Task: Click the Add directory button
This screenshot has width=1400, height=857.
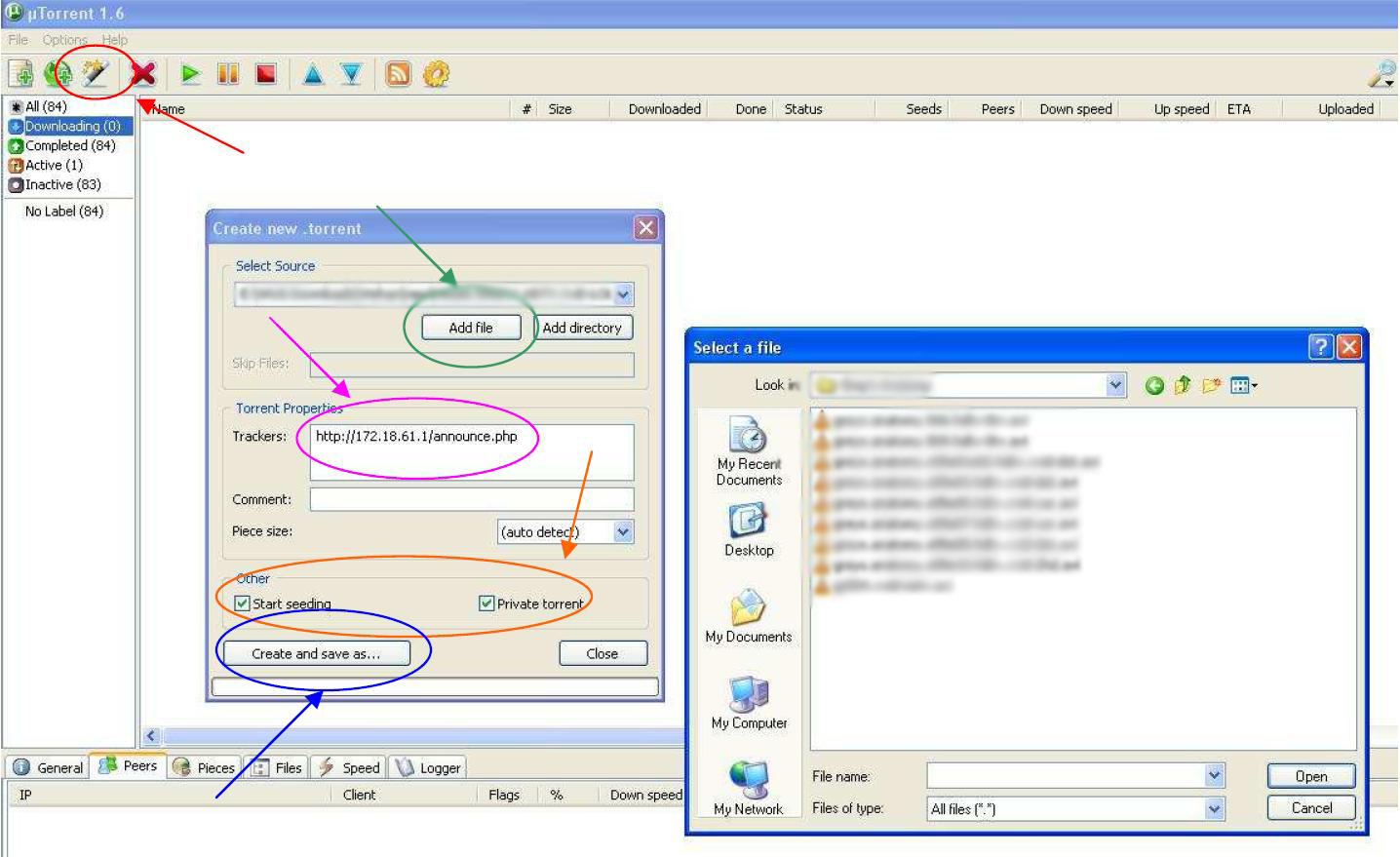Action: (x=582, y=328)
